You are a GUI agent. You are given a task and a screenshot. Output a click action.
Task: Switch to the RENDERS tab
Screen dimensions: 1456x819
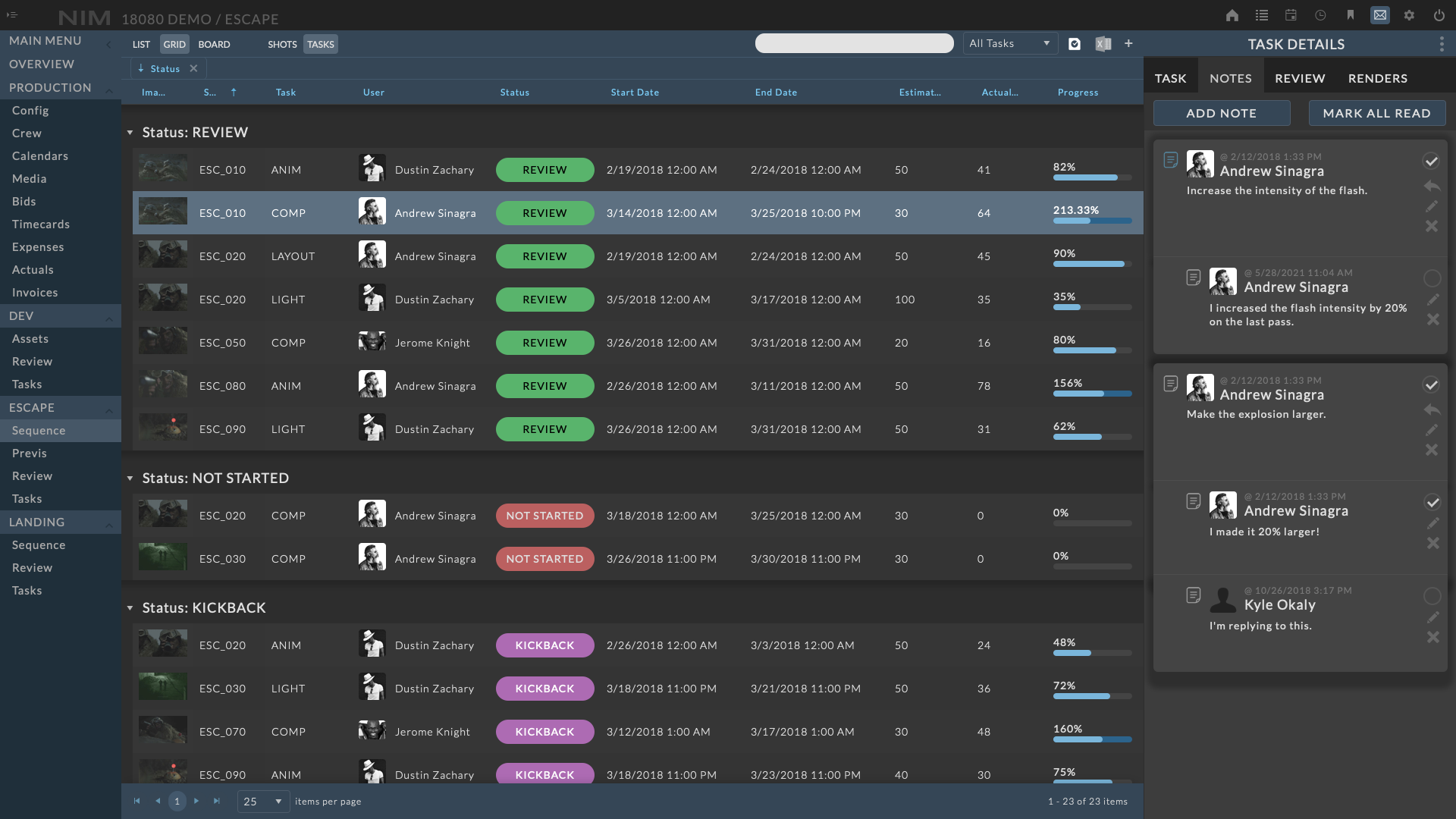pos(1377,78)
